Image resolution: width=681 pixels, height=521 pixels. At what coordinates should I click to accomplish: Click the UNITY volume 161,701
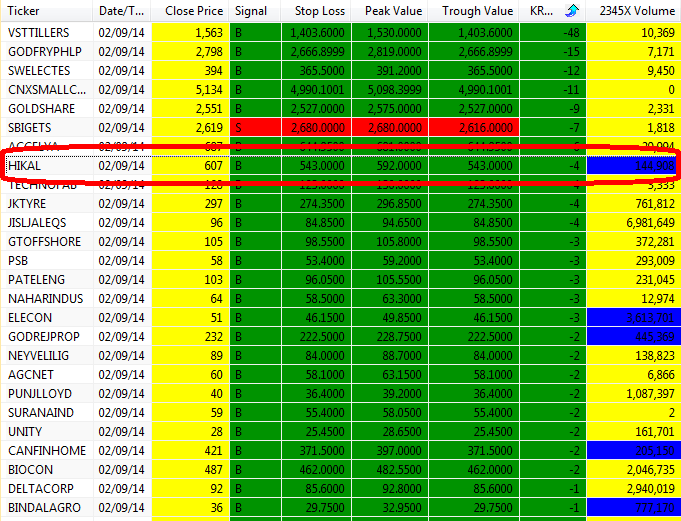click(655, 432)
